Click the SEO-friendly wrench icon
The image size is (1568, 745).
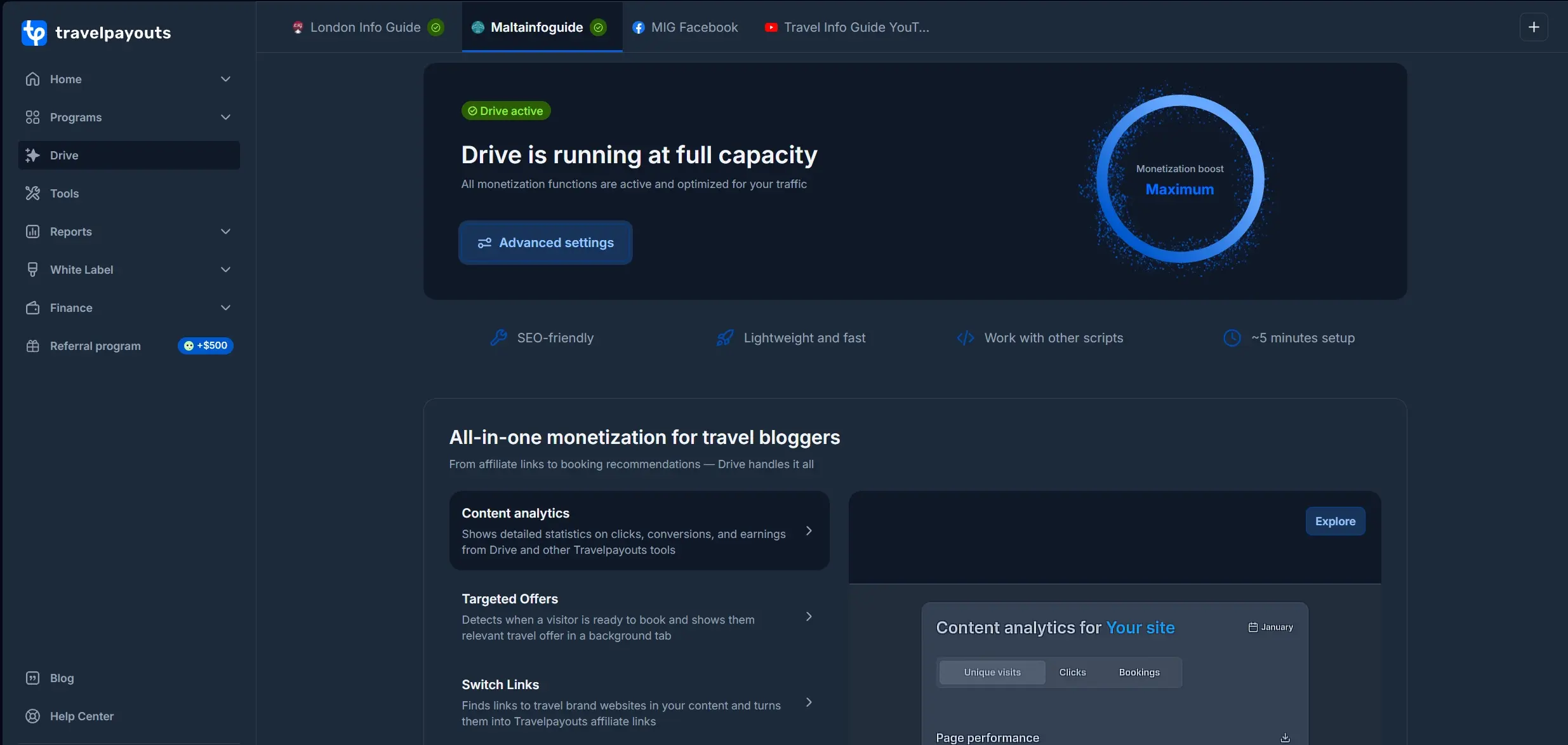point(499,337)
